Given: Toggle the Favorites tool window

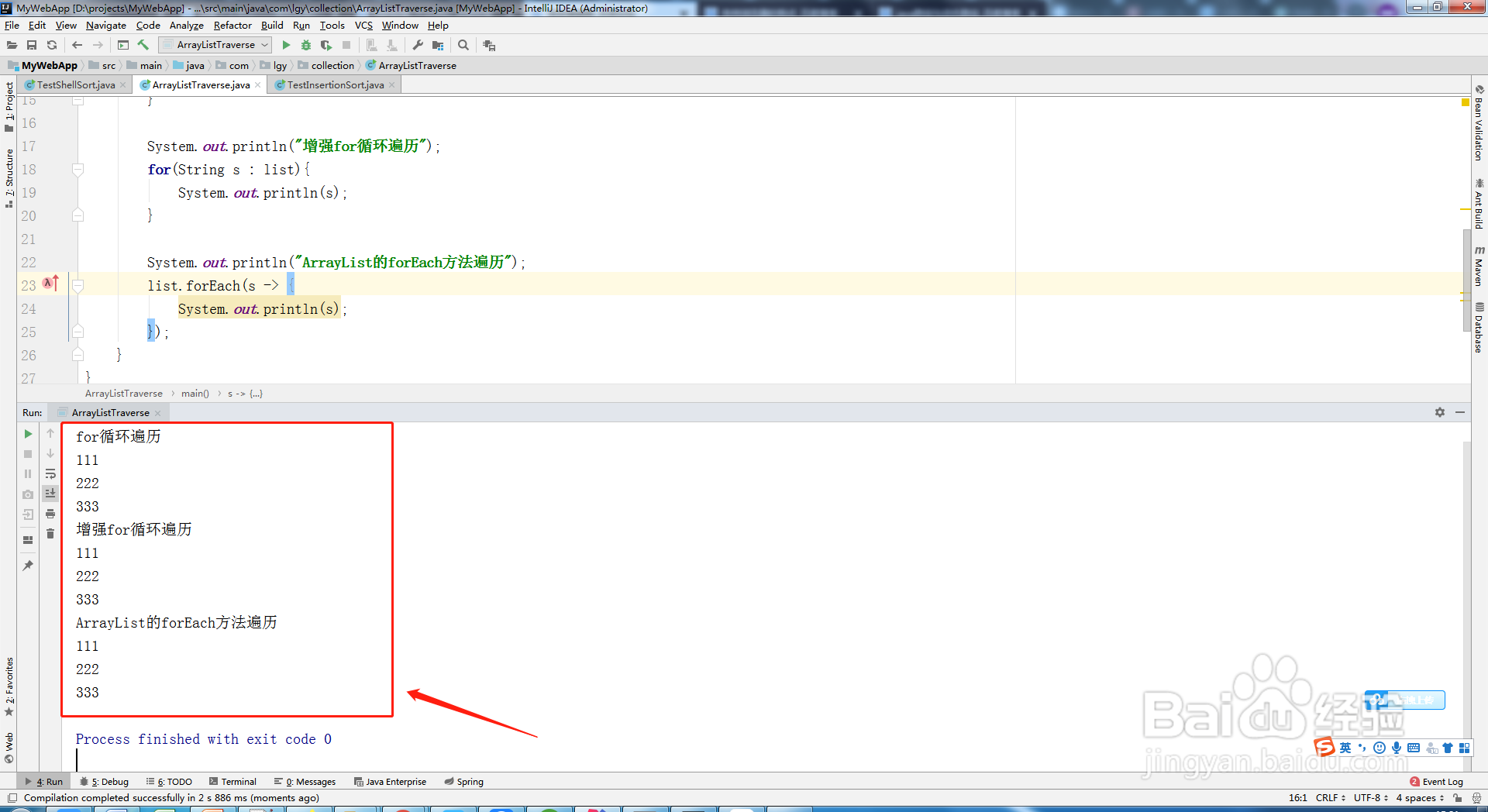Looking at the screenshot, I should [x=9, y=687].
